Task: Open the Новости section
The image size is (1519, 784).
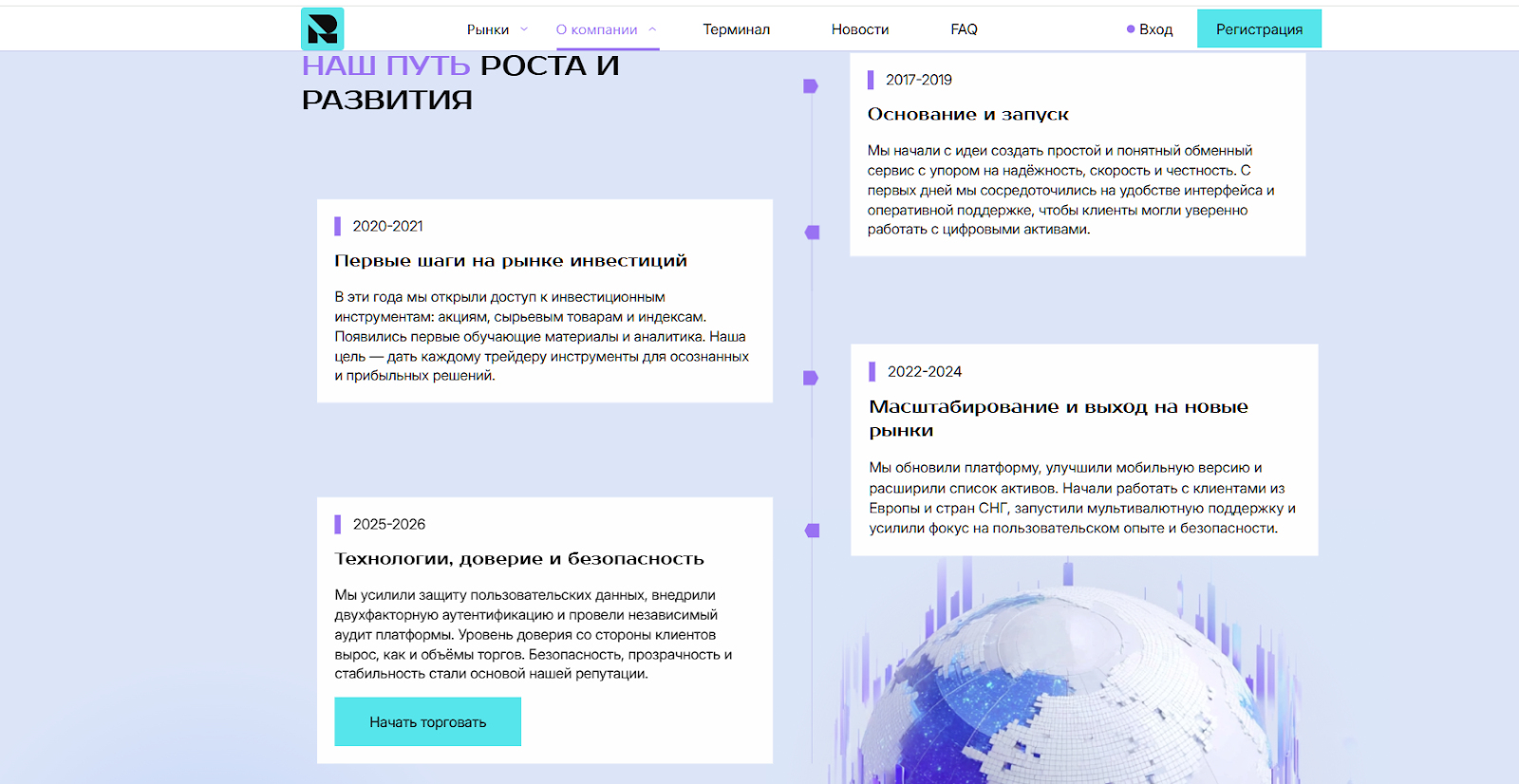Action: (x=860, y=29)
